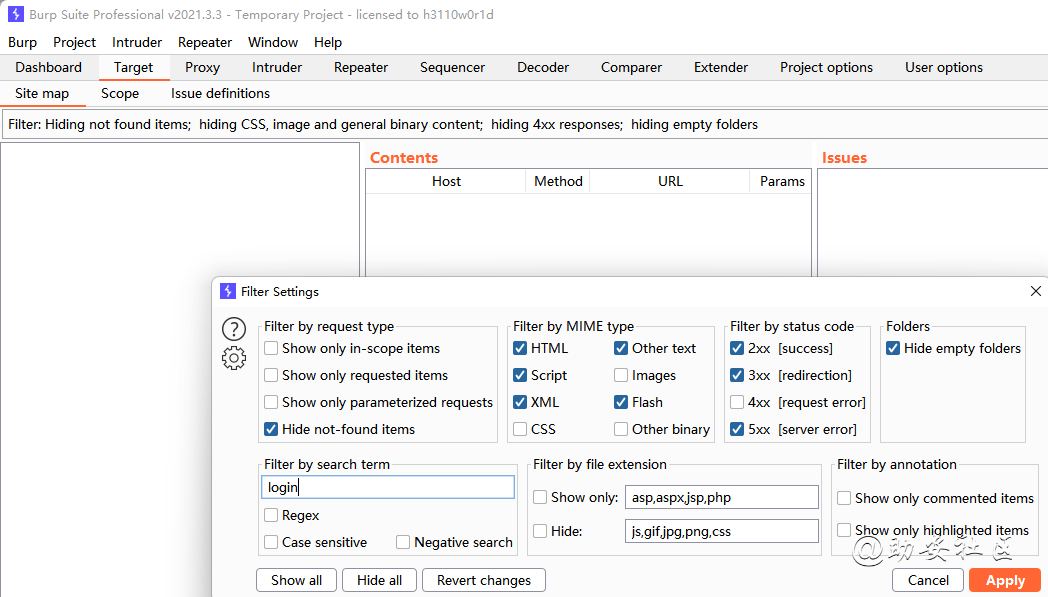Uncheck Hide not-found items

pos(271,429)
